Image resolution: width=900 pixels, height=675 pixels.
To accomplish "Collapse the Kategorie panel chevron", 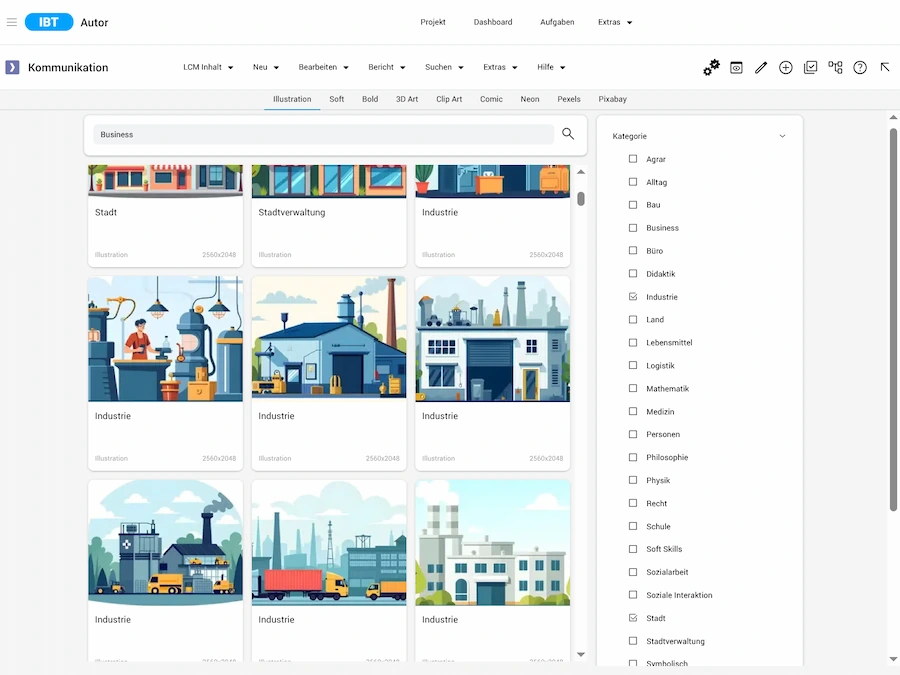I will 782,136.
